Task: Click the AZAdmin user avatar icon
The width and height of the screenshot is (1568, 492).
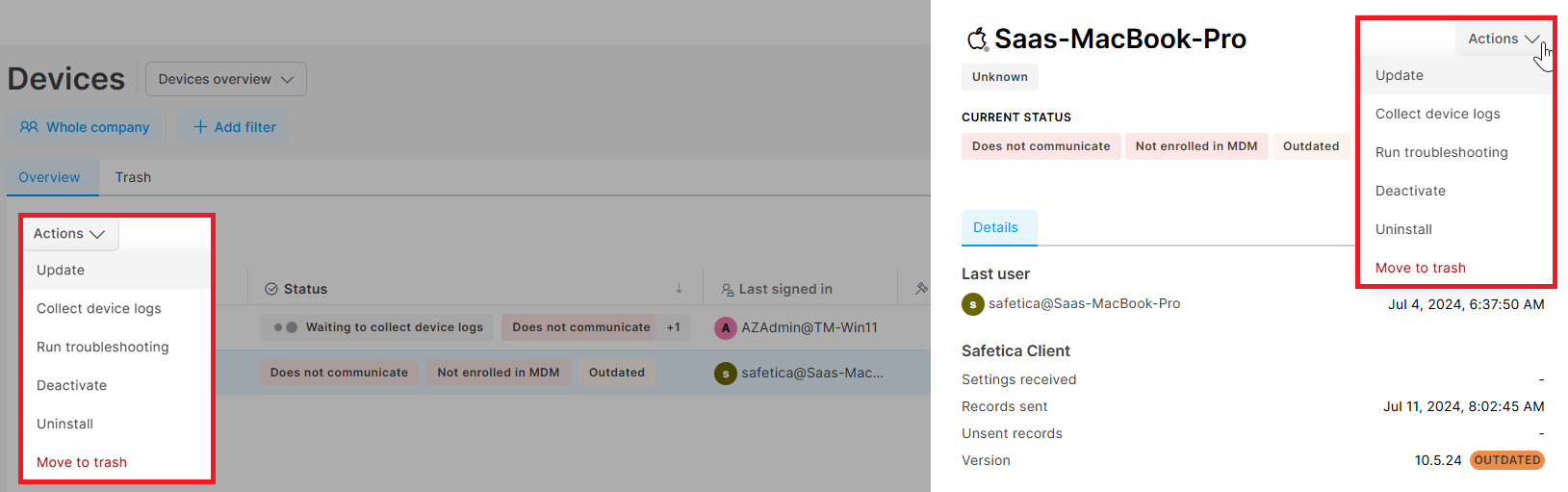Action: 726,327
